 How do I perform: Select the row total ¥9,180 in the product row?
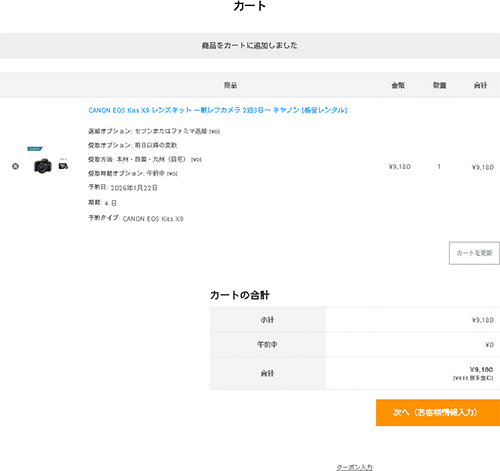tap(482, 167)
